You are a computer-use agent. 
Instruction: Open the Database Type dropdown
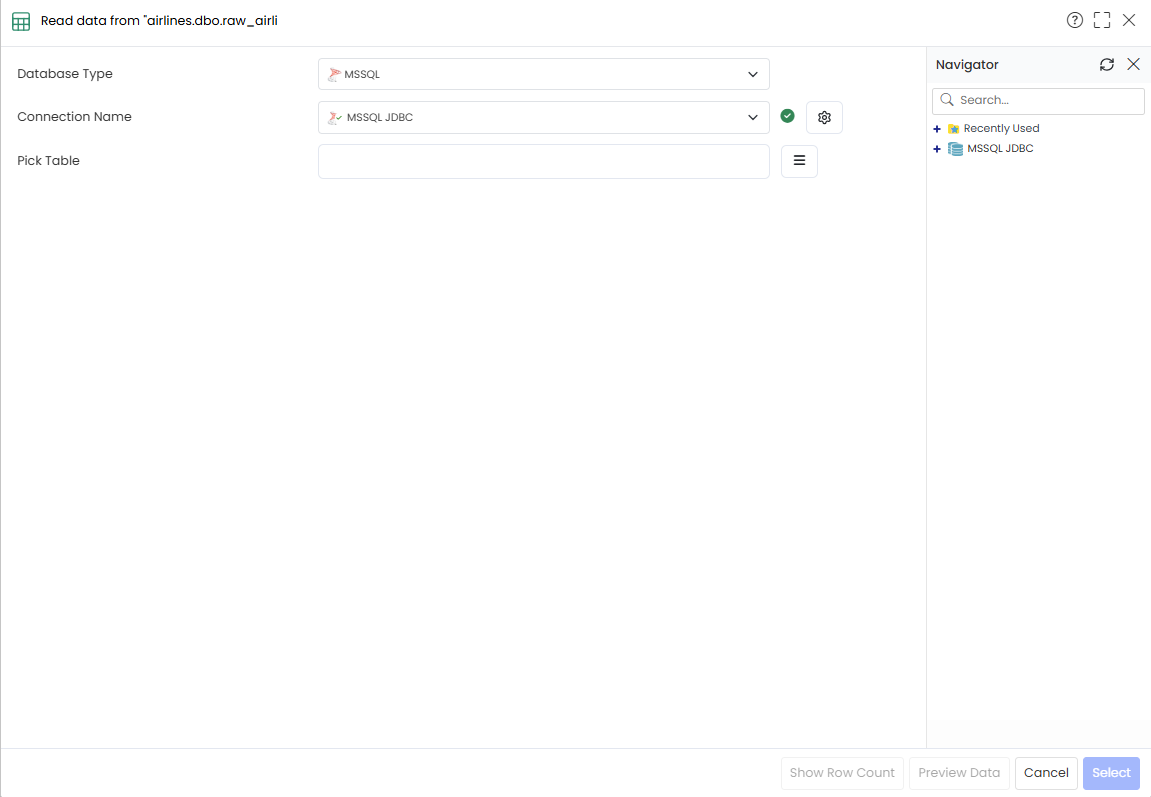click(544, 74)
